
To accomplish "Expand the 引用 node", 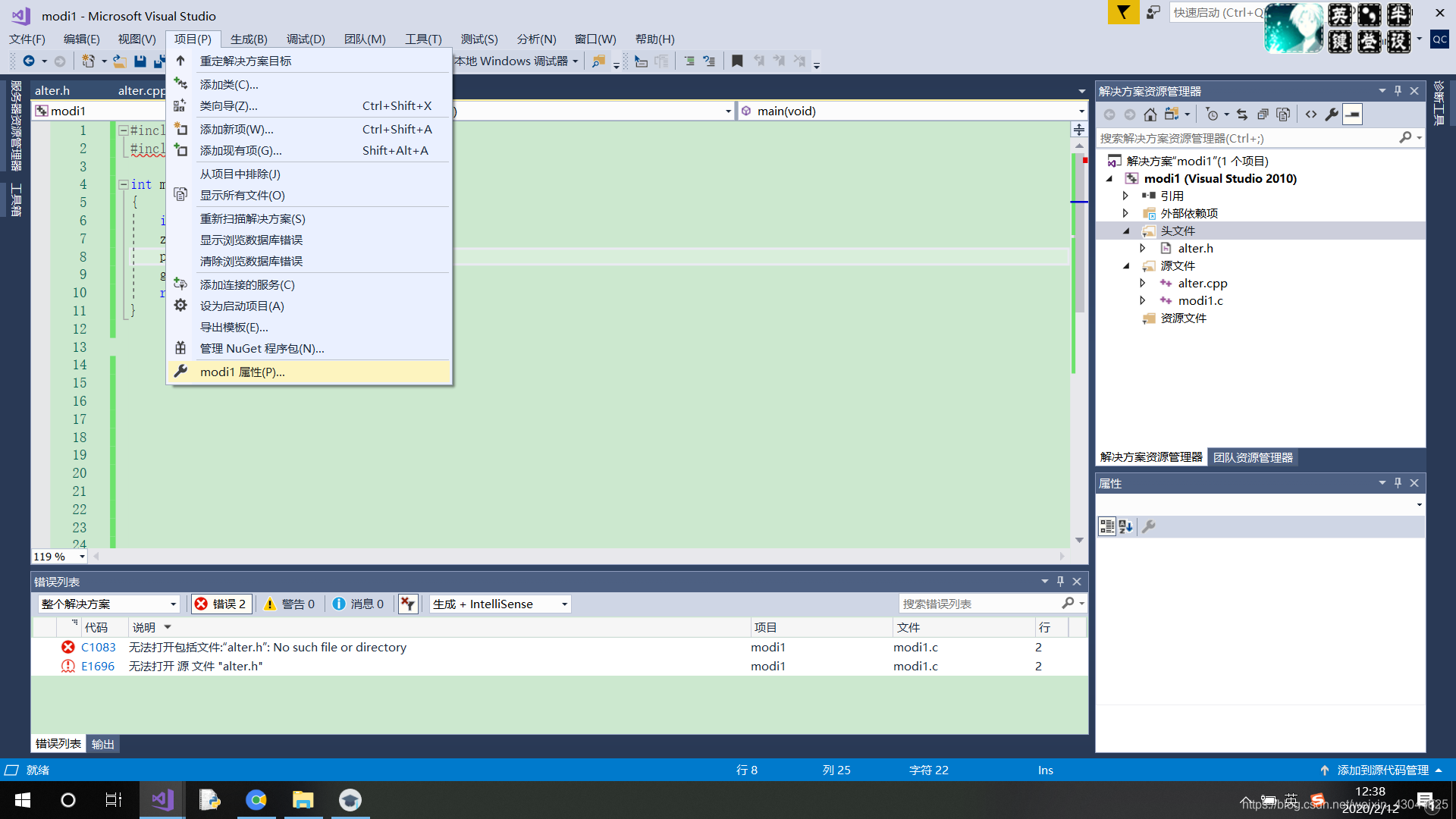I will coord(1126,196).
